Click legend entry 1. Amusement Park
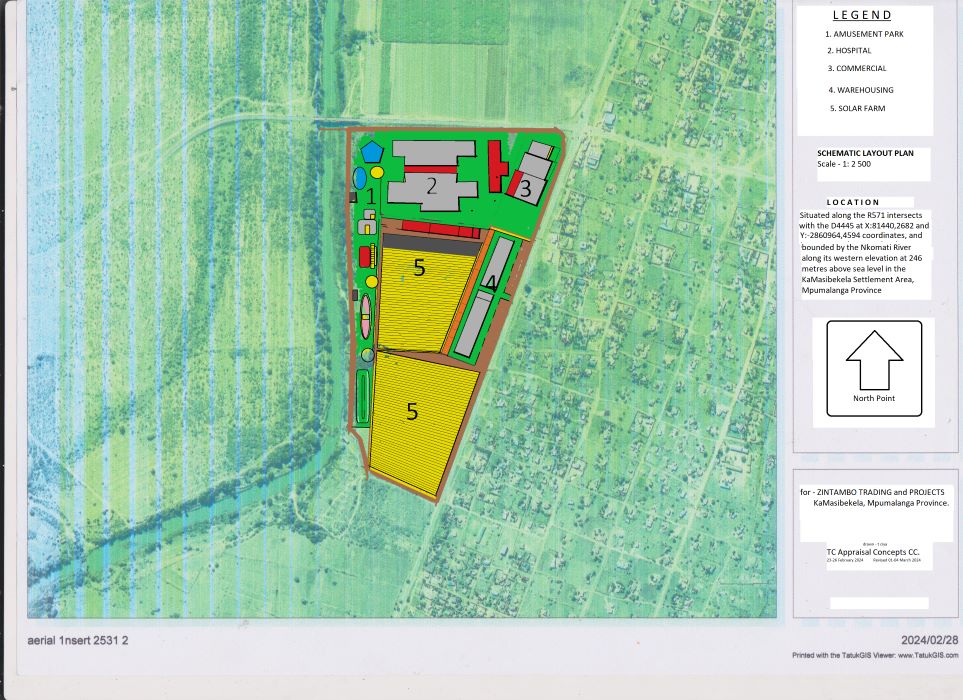Image resolution: width=963 pixels, height=700 pixels. 864,34
